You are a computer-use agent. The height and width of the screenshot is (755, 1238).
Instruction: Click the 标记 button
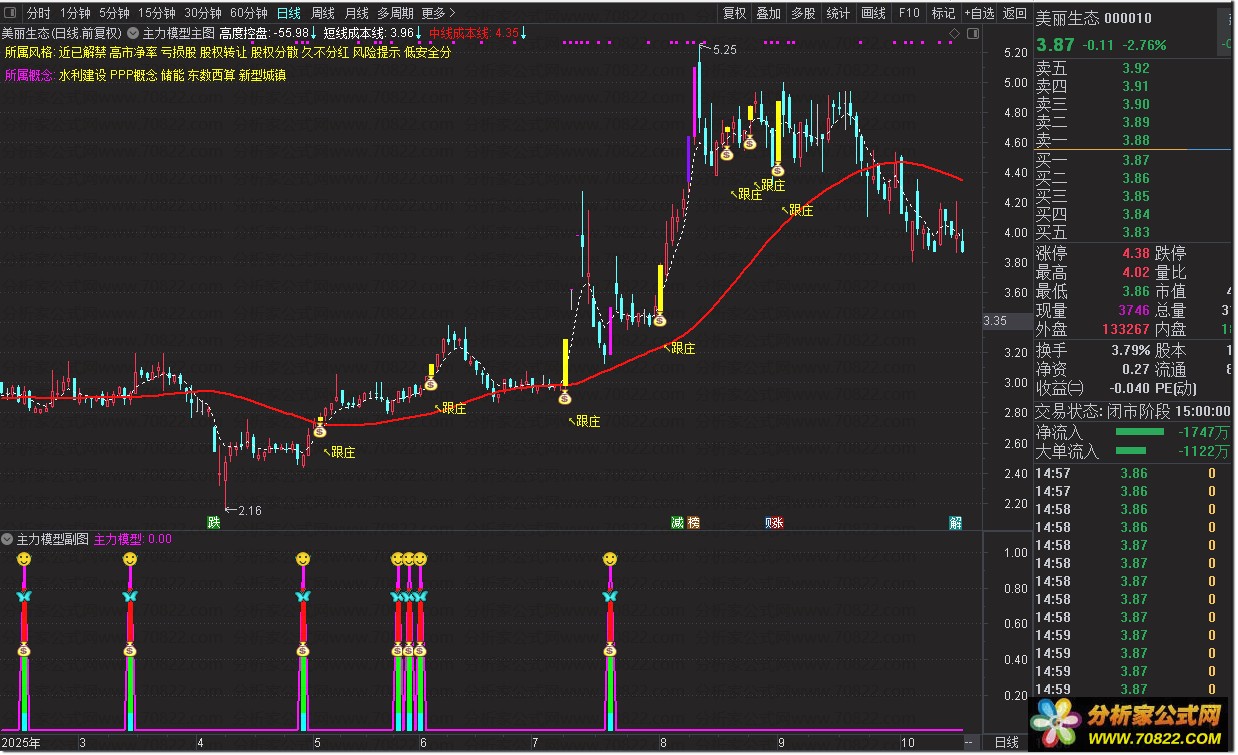[943, 13]
